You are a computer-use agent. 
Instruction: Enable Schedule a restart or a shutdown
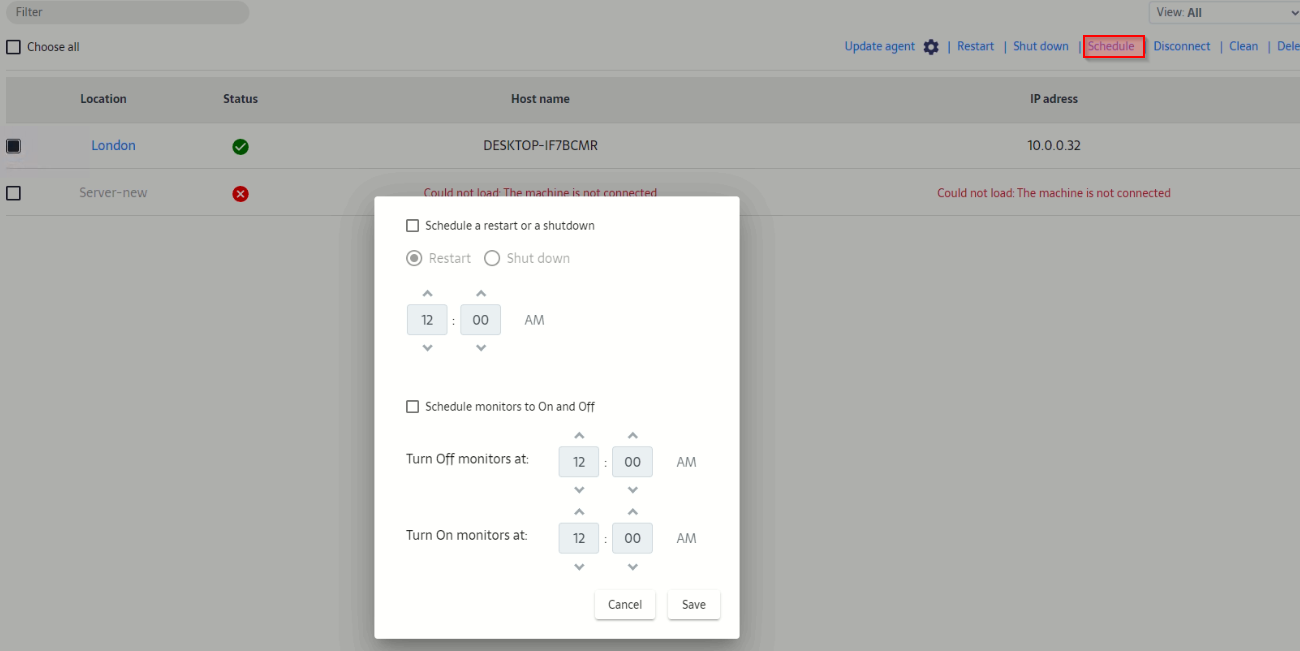[412, 226]
